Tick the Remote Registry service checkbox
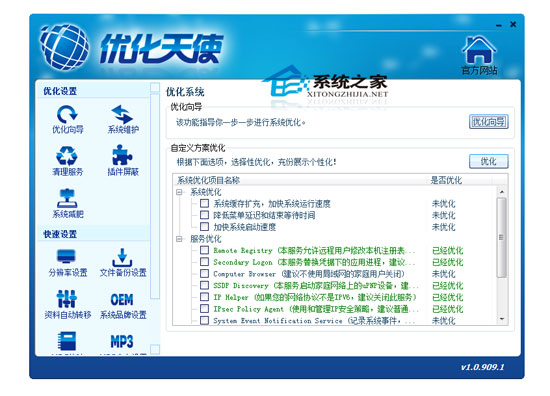Screen dimensions: 550x396 click(x=204, y=250)
